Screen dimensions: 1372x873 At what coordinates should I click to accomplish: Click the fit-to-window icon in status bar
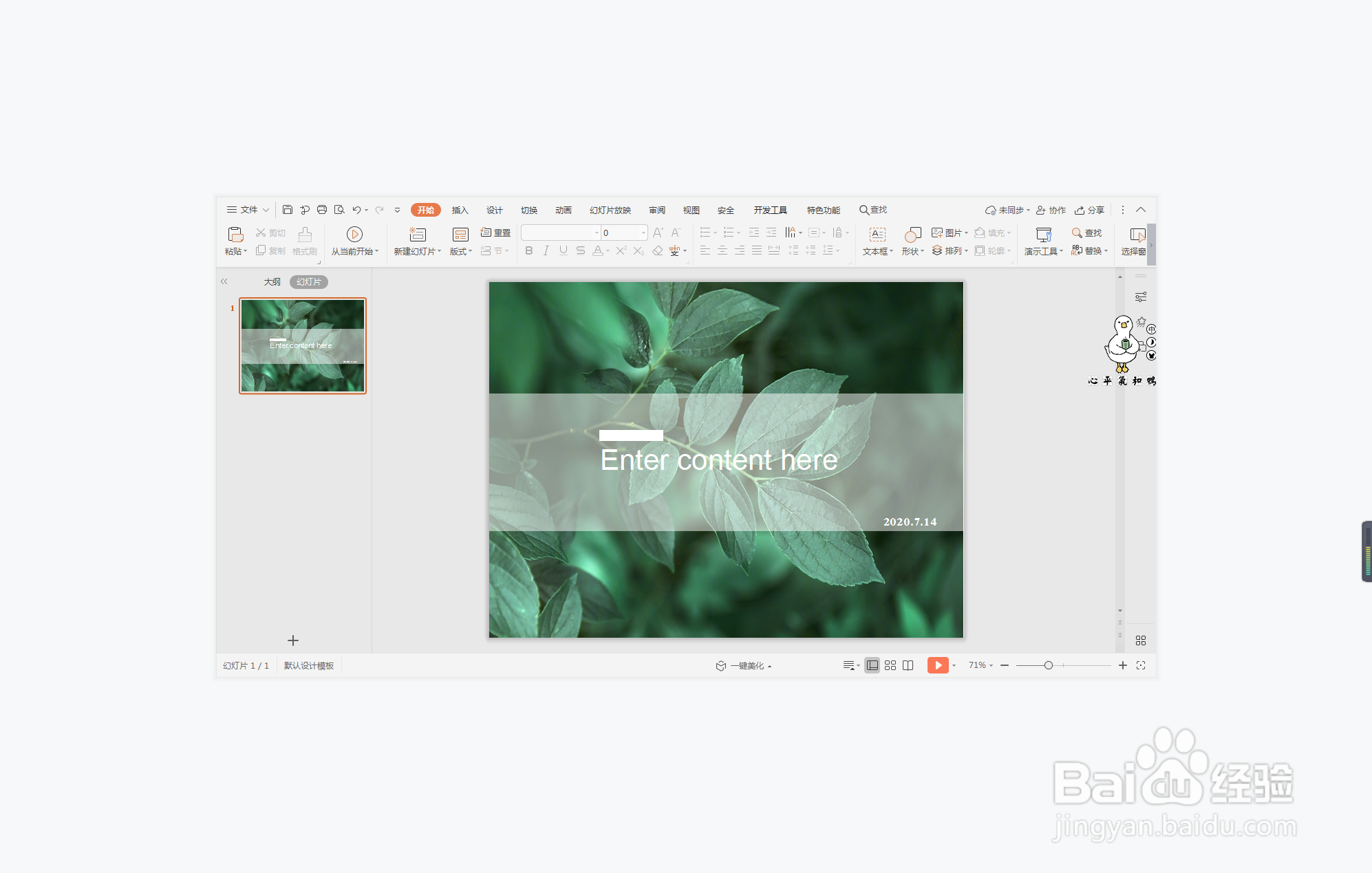point(1141,665)
